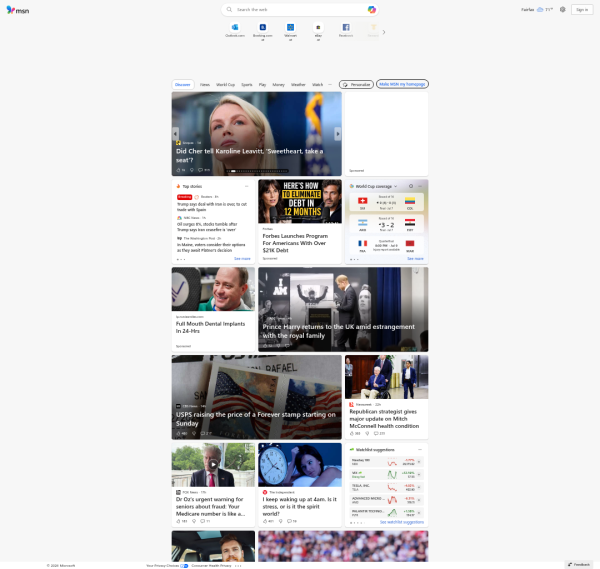The width and height of the screenshot is (600, 569).
Task: Play the Dr Oz Medicare fraud video
Action: (x=213, y=465)
